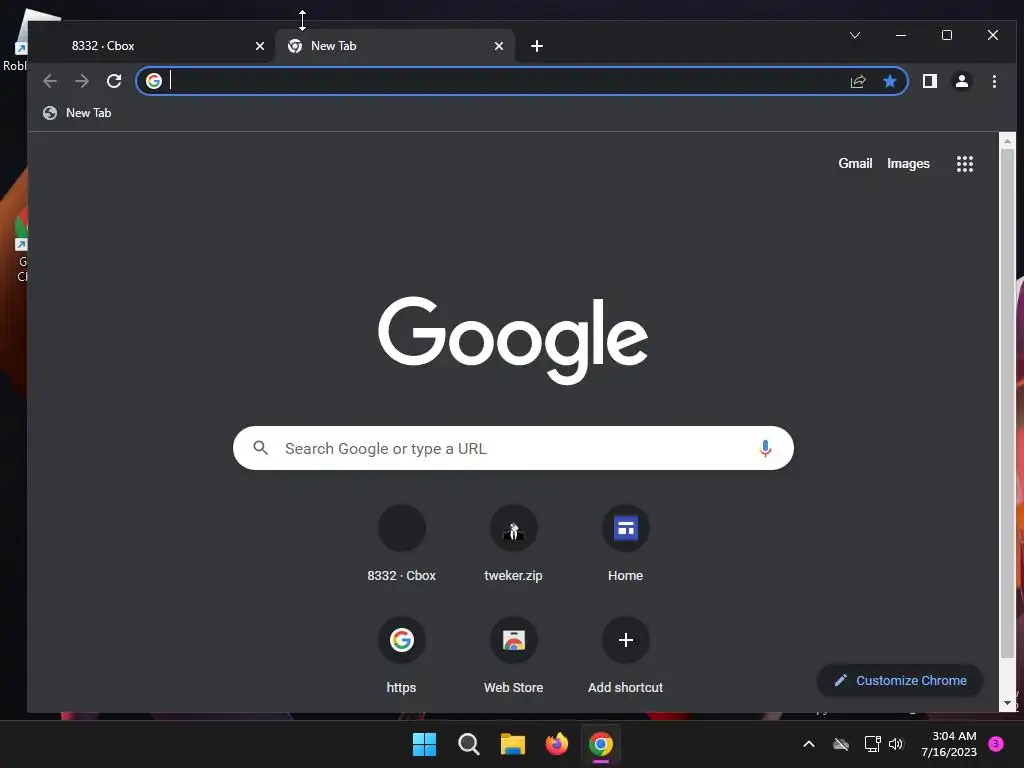Viewport: 1024px width, 768px height.
Task: Click the Add shortcut button
Action: (x=625, y=655)
